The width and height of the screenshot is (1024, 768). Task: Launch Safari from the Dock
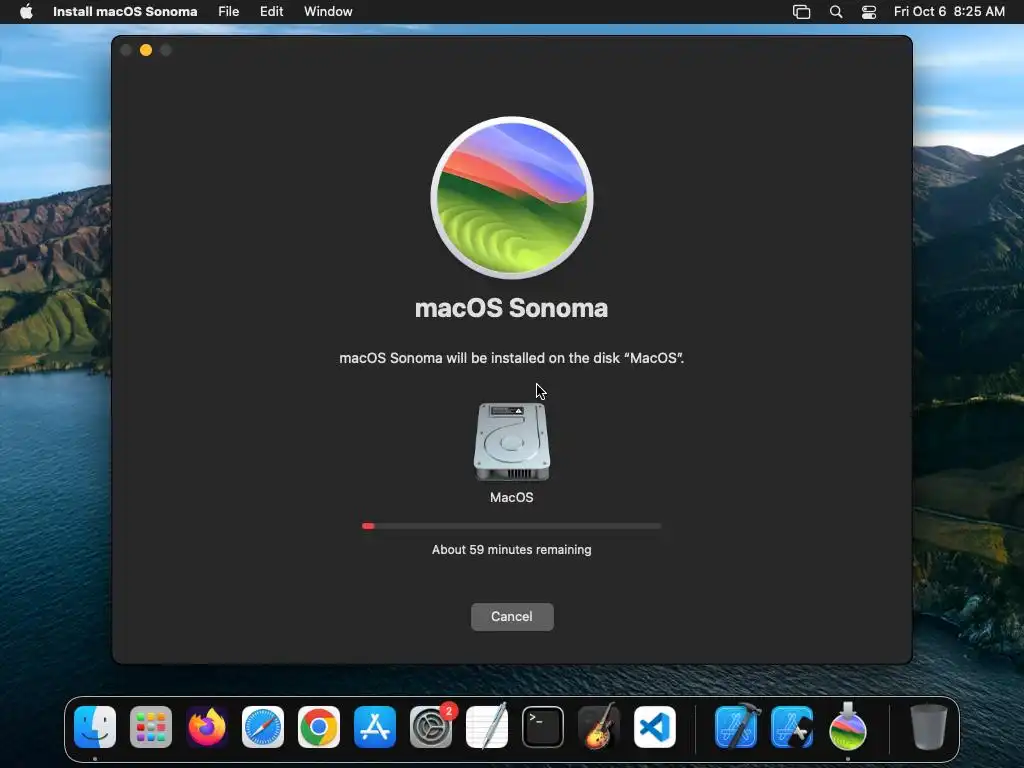263,727
